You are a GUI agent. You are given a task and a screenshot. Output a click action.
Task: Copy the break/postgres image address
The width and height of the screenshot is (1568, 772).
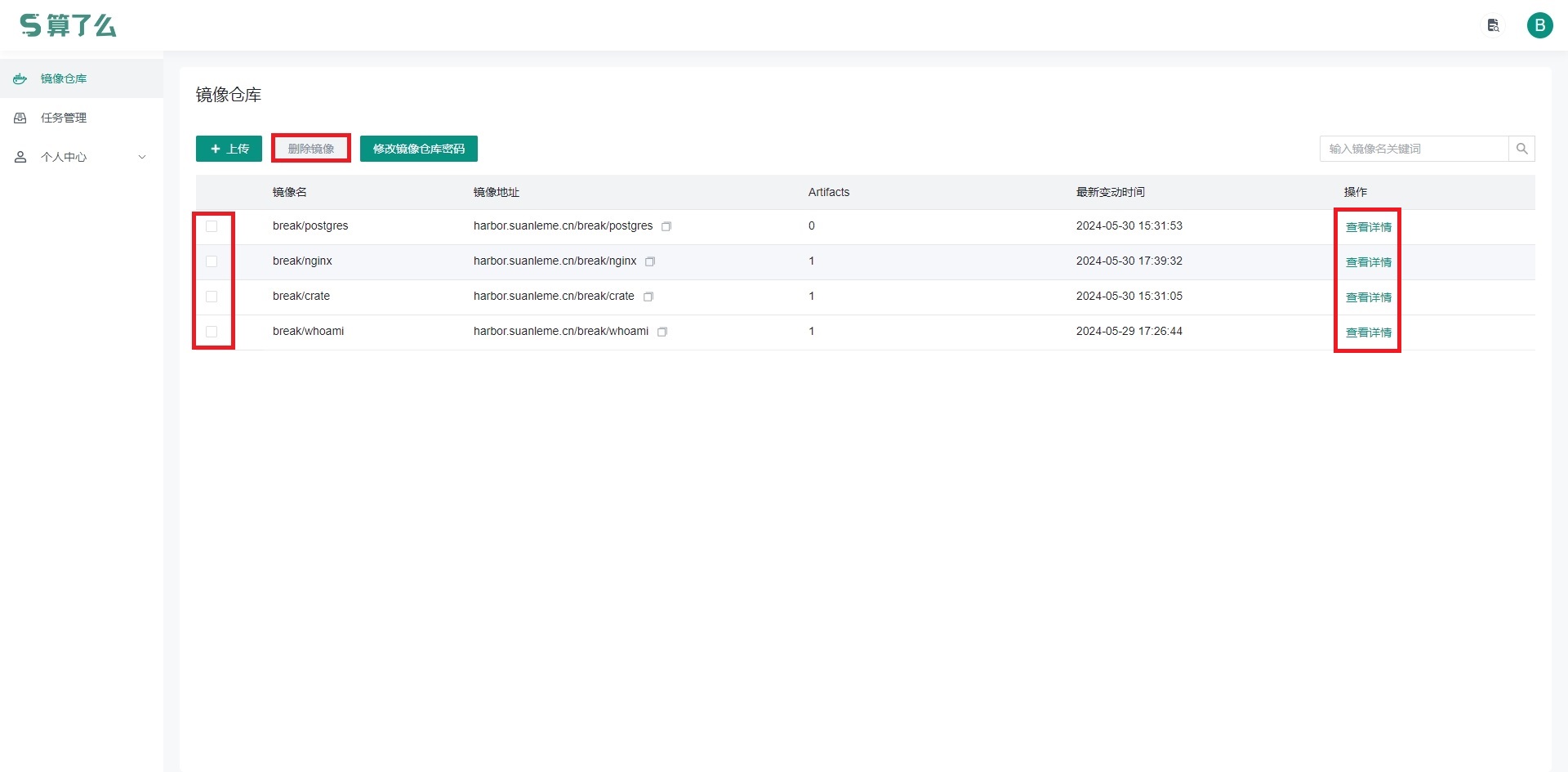(666, 226)
